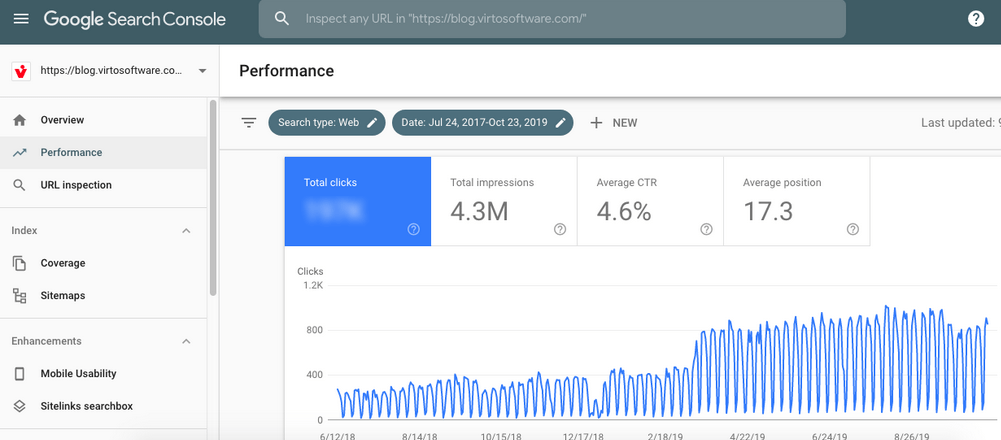The width and height of the screenshot is (1001, 440).
Task: Click help icon on Average position card
Action: (x=853, y=229)
